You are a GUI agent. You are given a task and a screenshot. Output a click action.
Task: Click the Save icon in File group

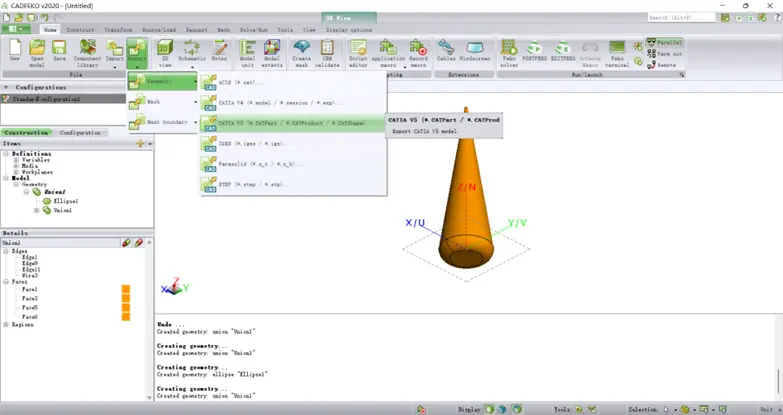[x=59, y=52]
